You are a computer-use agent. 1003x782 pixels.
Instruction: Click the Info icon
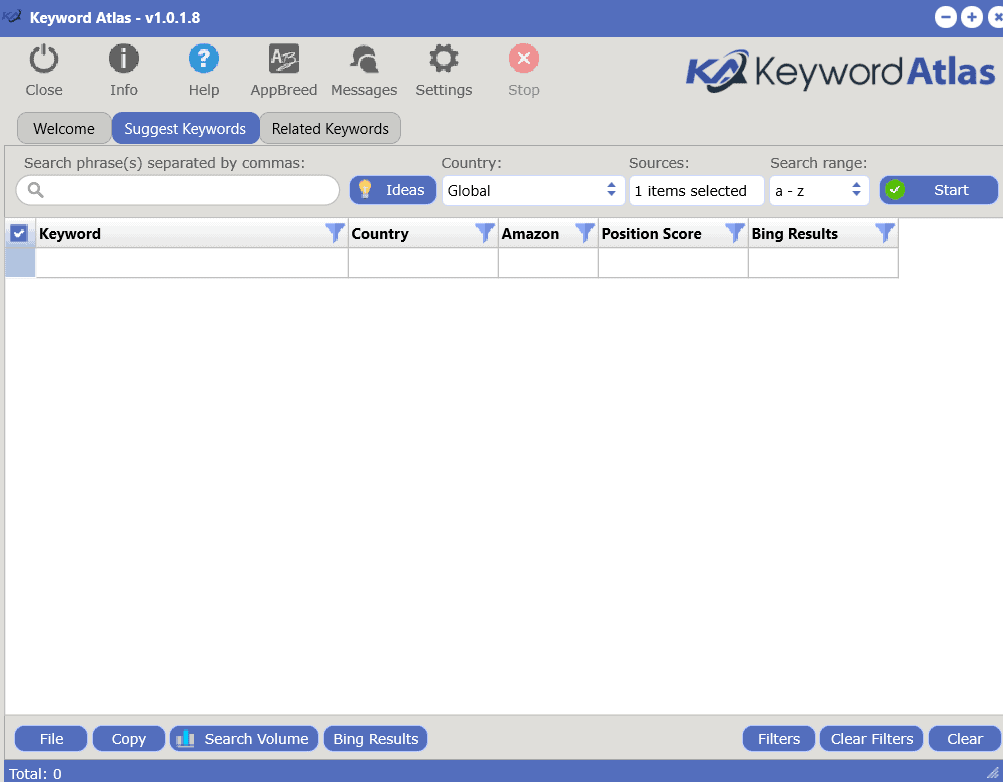(123, 68)
